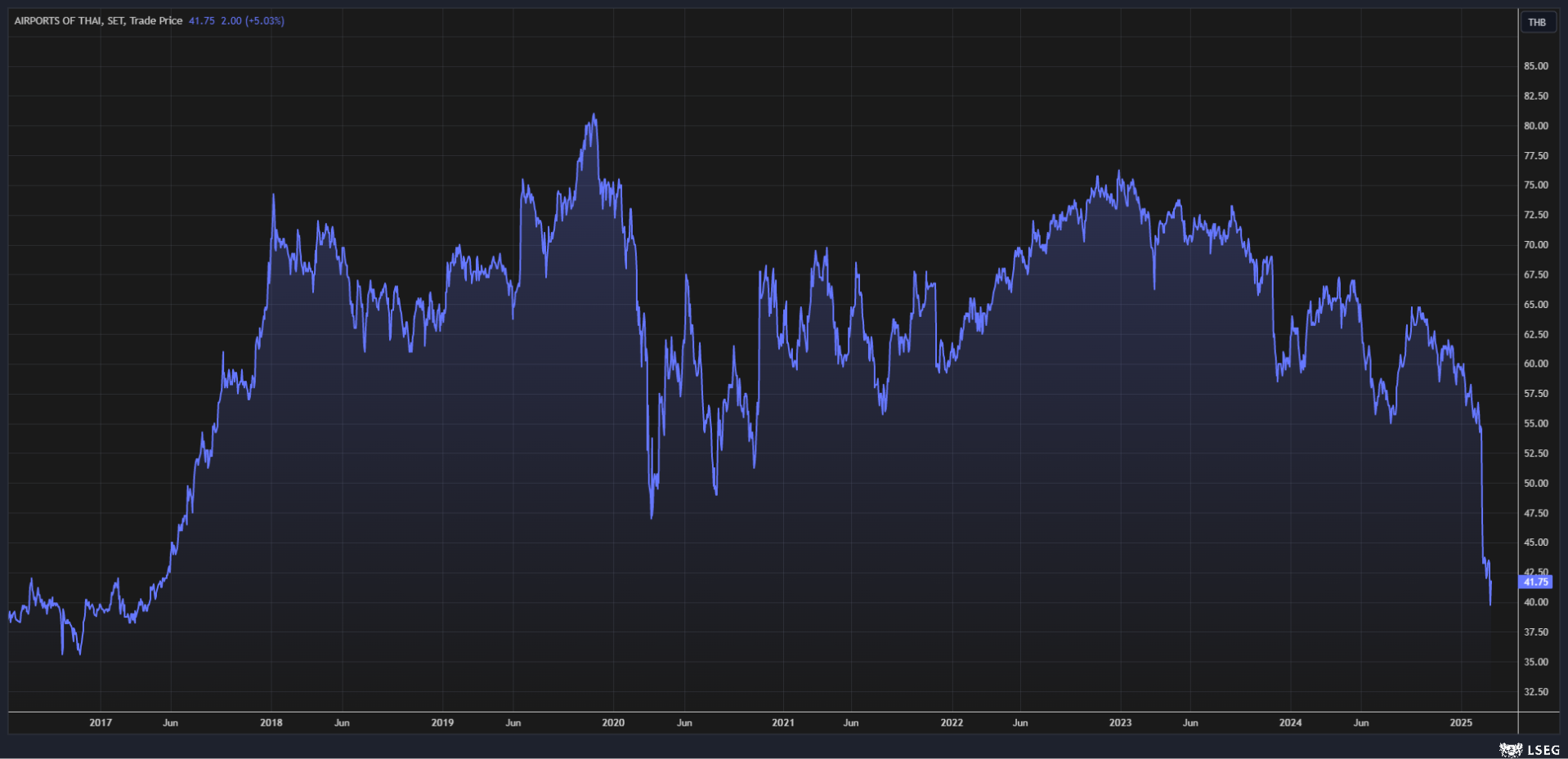Image resolution: width=1568 pixels, height=759 pixels.
Task: Click the 50.00 price axis label
Action: coord(1535,483)
